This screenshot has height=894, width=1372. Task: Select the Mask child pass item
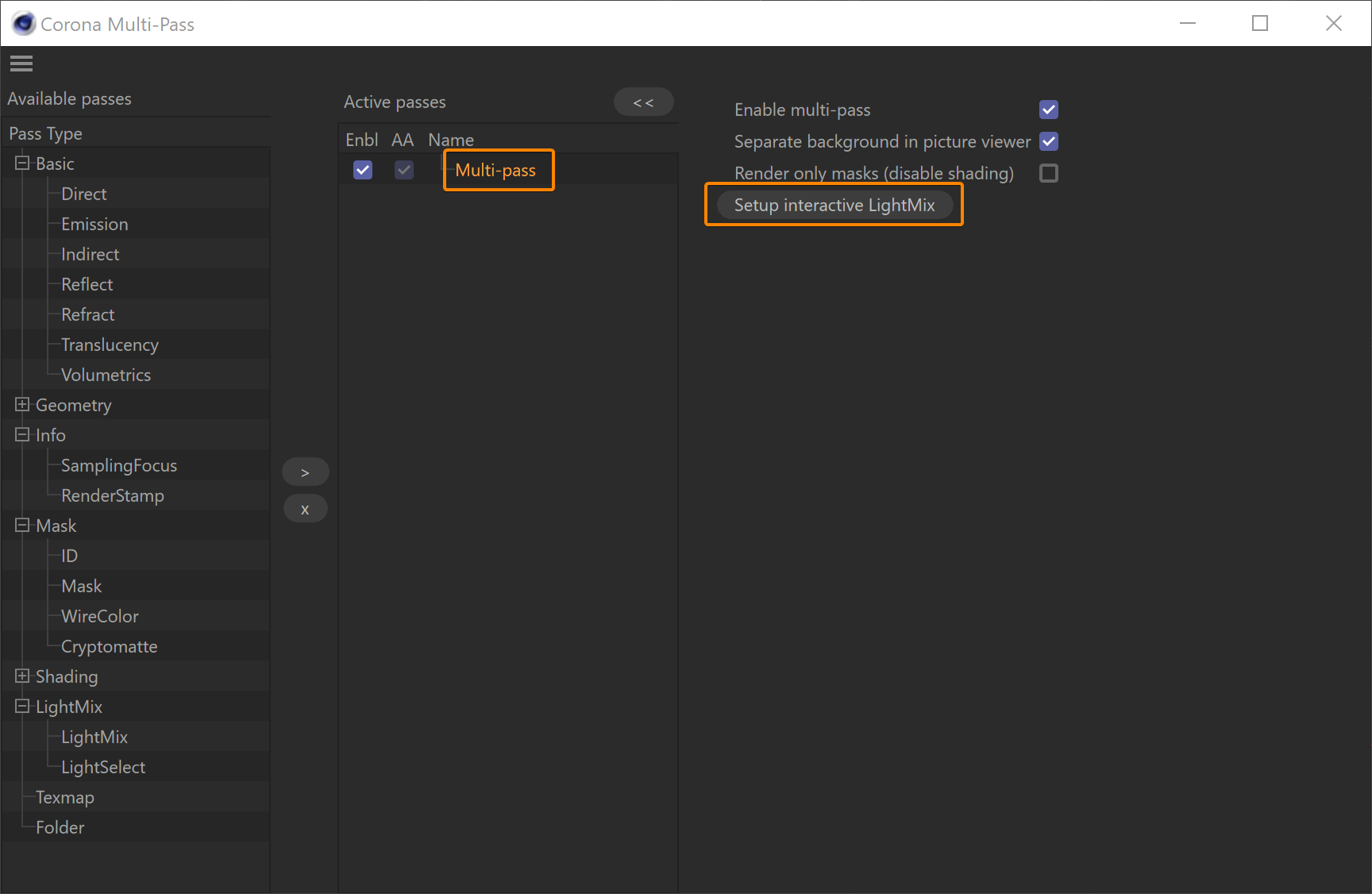pyautogui.click(x=81, y=586)
